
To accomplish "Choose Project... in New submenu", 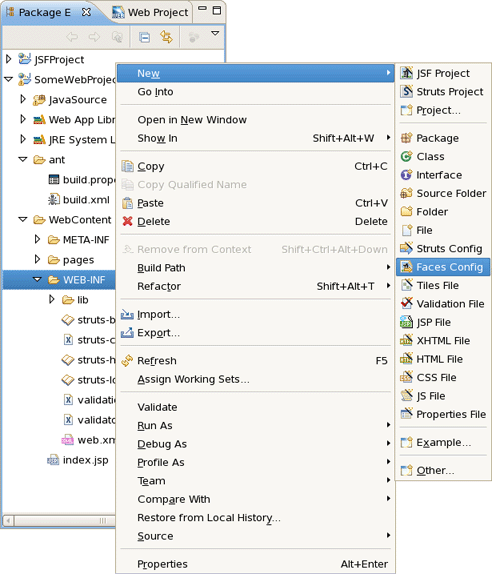I will 443,110.
